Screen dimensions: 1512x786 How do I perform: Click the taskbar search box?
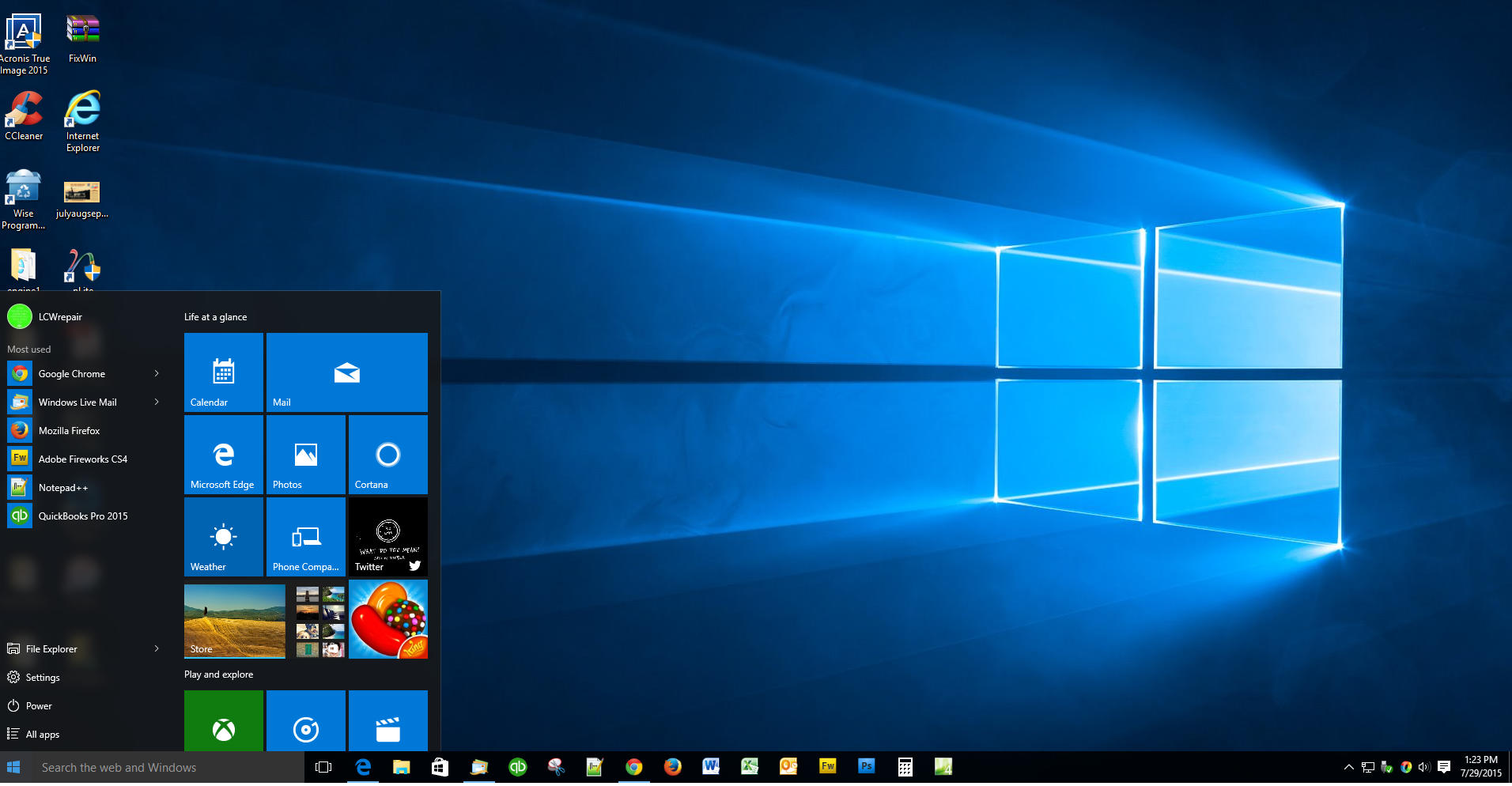point(166,768)
